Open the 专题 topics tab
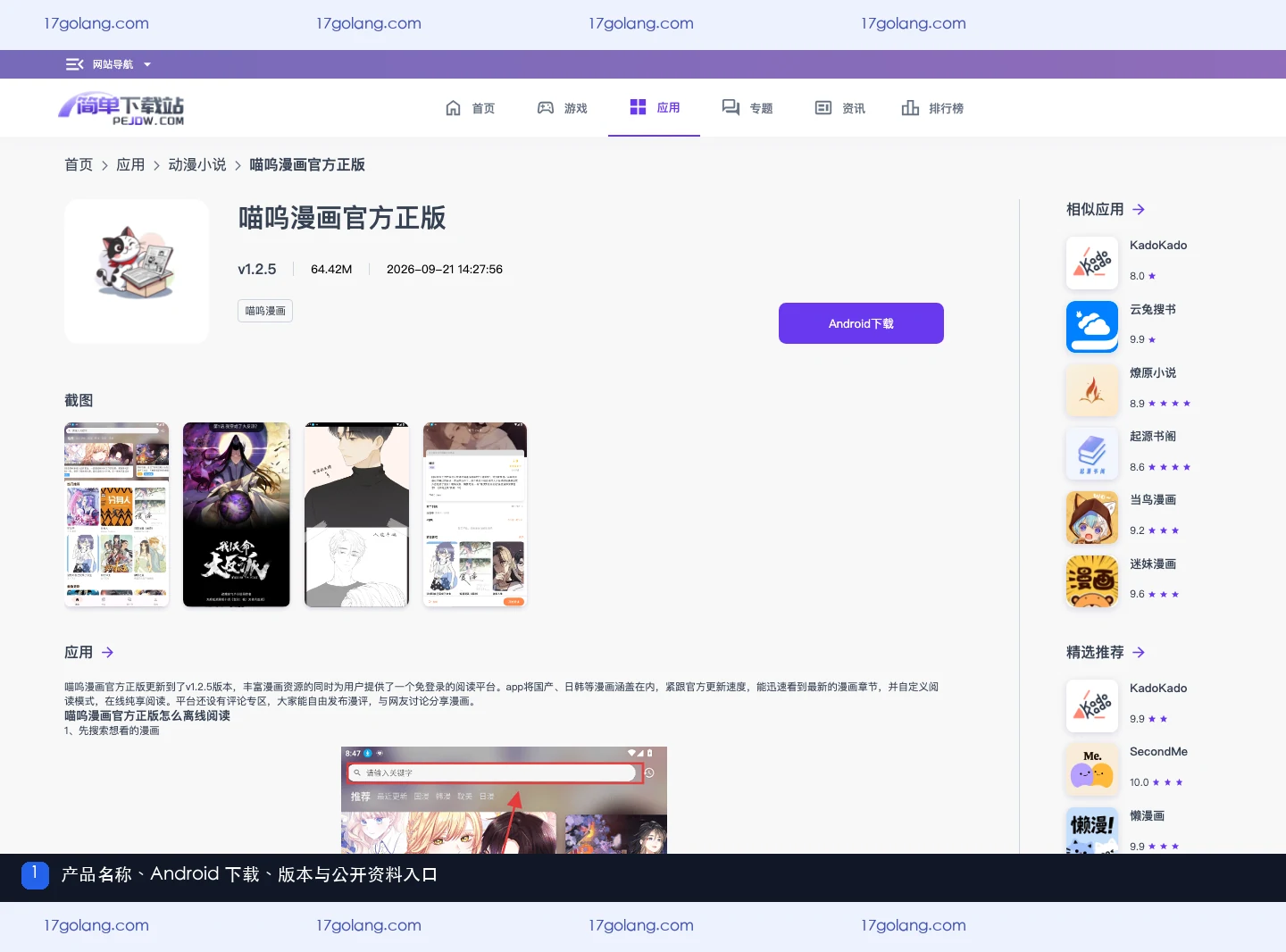The image size is (1286, 952). [x=747, y=108]
